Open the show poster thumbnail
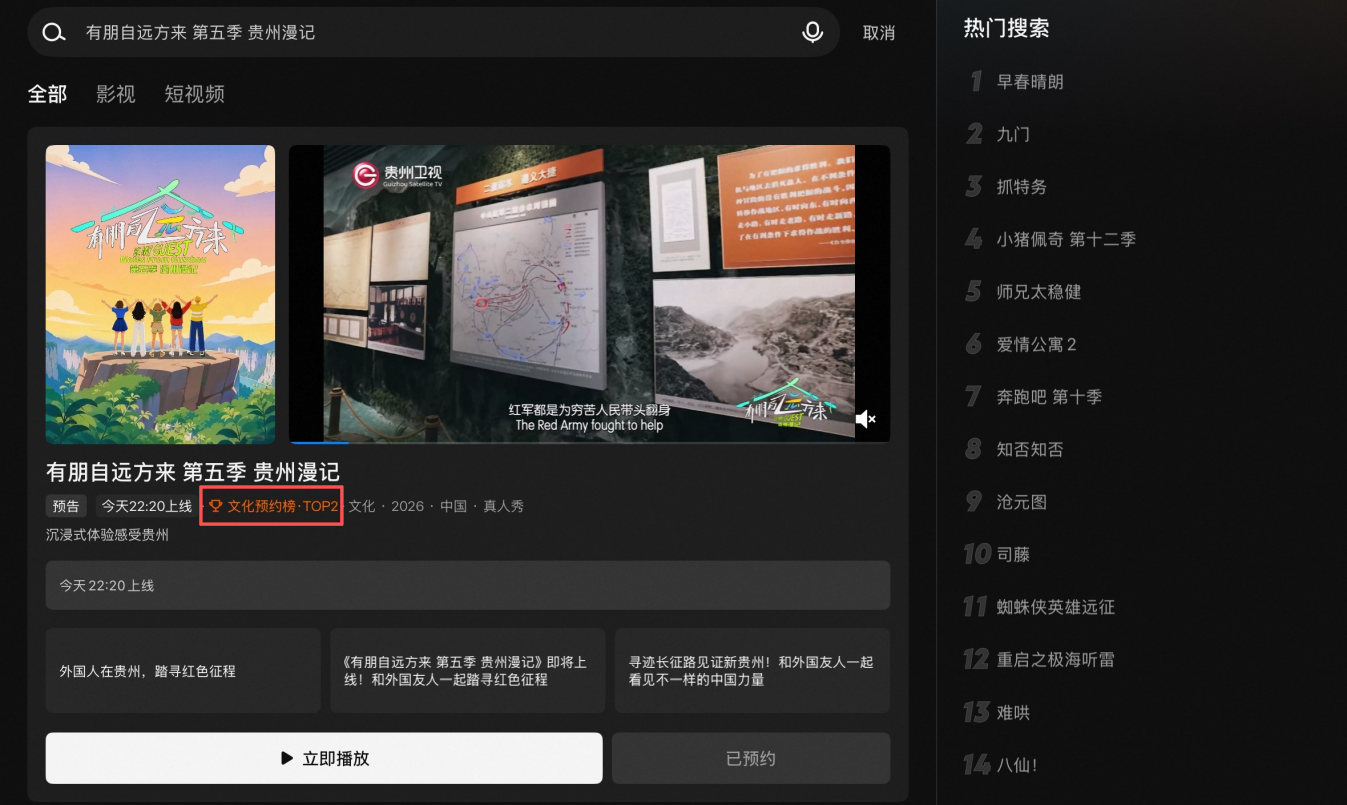This screenshot has width=1347, height=805. point(160,294)
